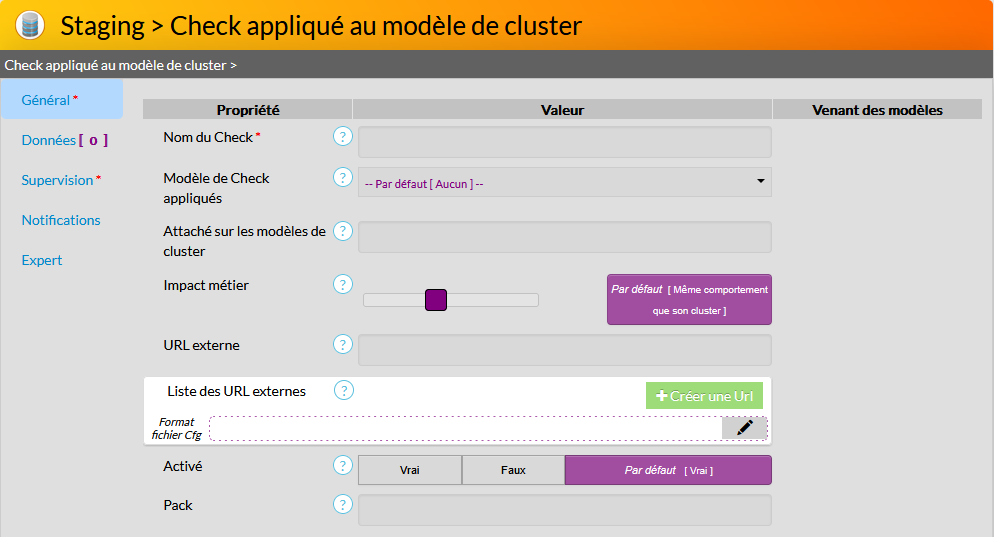The height and width of the screenshot is (537, 994).
Task: Select Par défaut [Vrai] for Activé
Action: tap(668, 470)
